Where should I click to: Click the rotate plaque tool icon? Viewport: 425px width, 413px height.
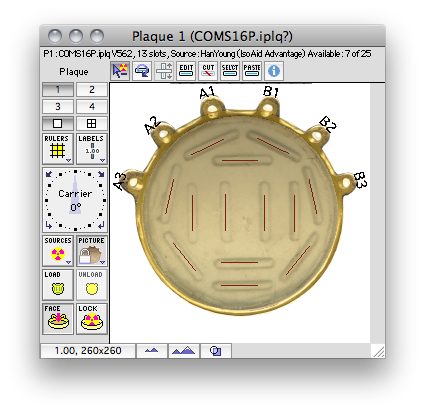pyautogui.click(x=142, y=71)
